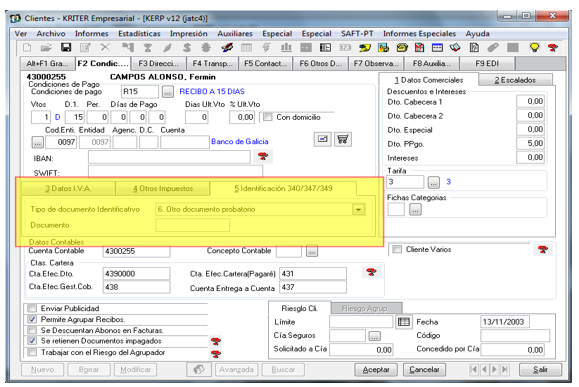The image size is (579, 387).
Task: Click the paperclip attachment toolbar icon
Action: tap(493, 48)
